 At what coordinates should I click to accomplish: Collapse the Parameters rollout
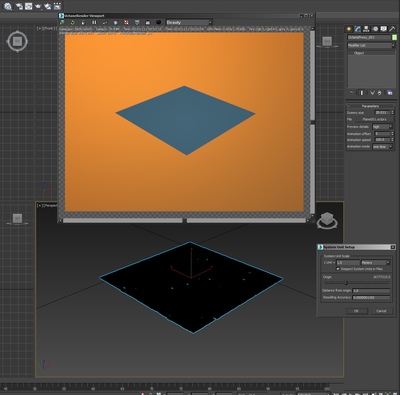[x=370, y=106]
